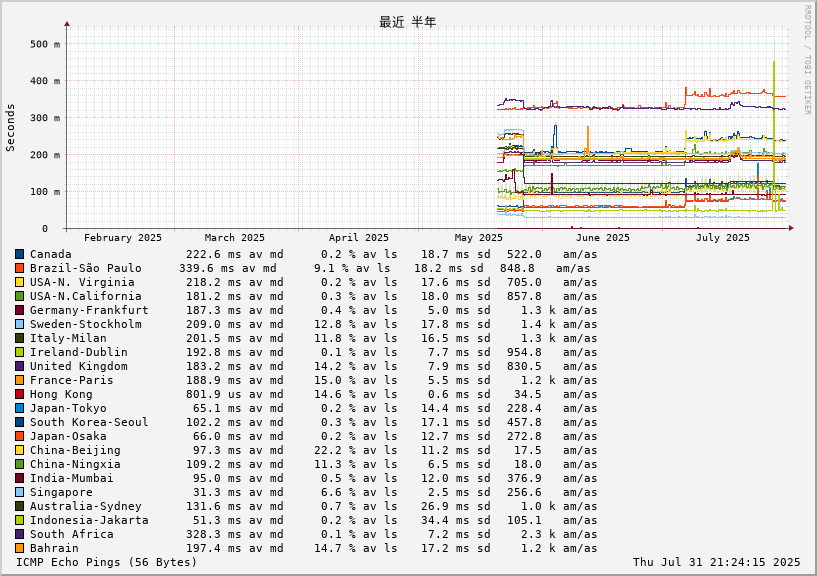This screenshot has width=817, height=576.
Task: Click the '31.3 ms' Singapore median value
Action: pyautogui.click(x=217, y=493)
